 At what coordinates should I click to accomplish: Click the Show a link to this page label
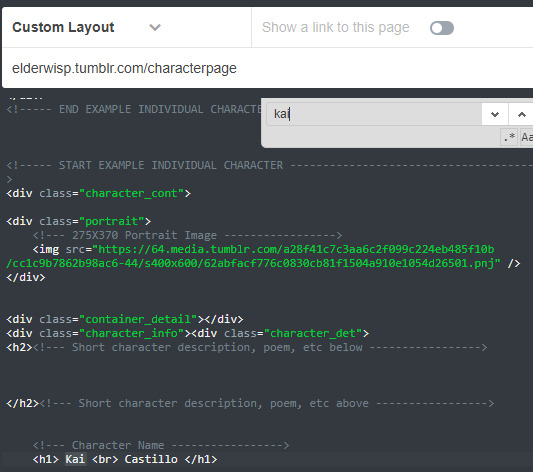[x=336, y=27]
